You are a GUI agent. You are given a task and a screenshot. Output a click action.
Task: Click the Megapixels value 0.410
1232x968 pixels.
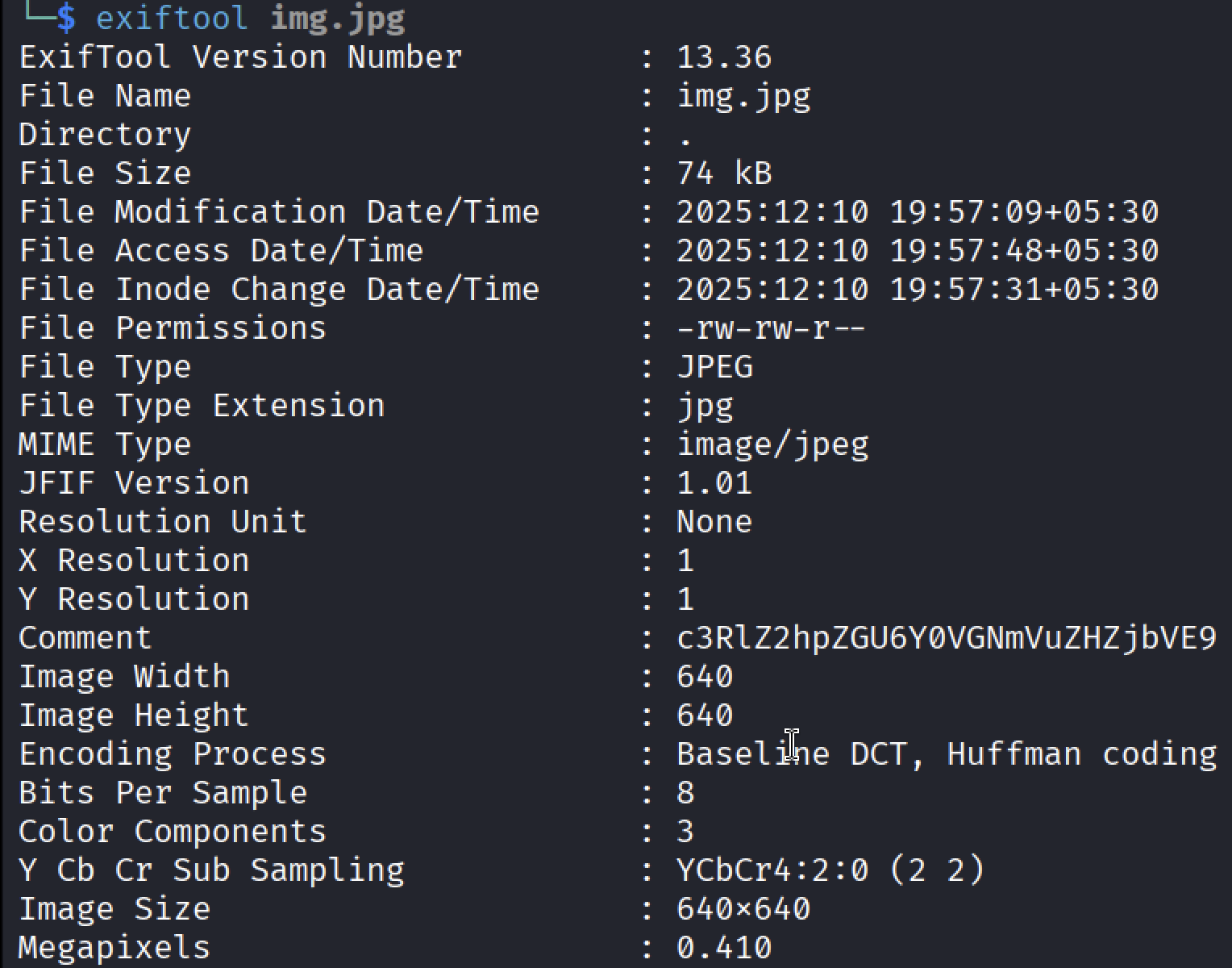724,948
